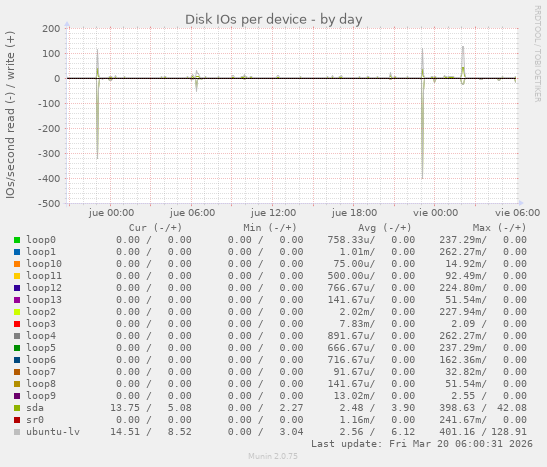Viewport: 547px width, 467px height.
Task: Select the sr0 legend label
Action: tap(35, 420)
